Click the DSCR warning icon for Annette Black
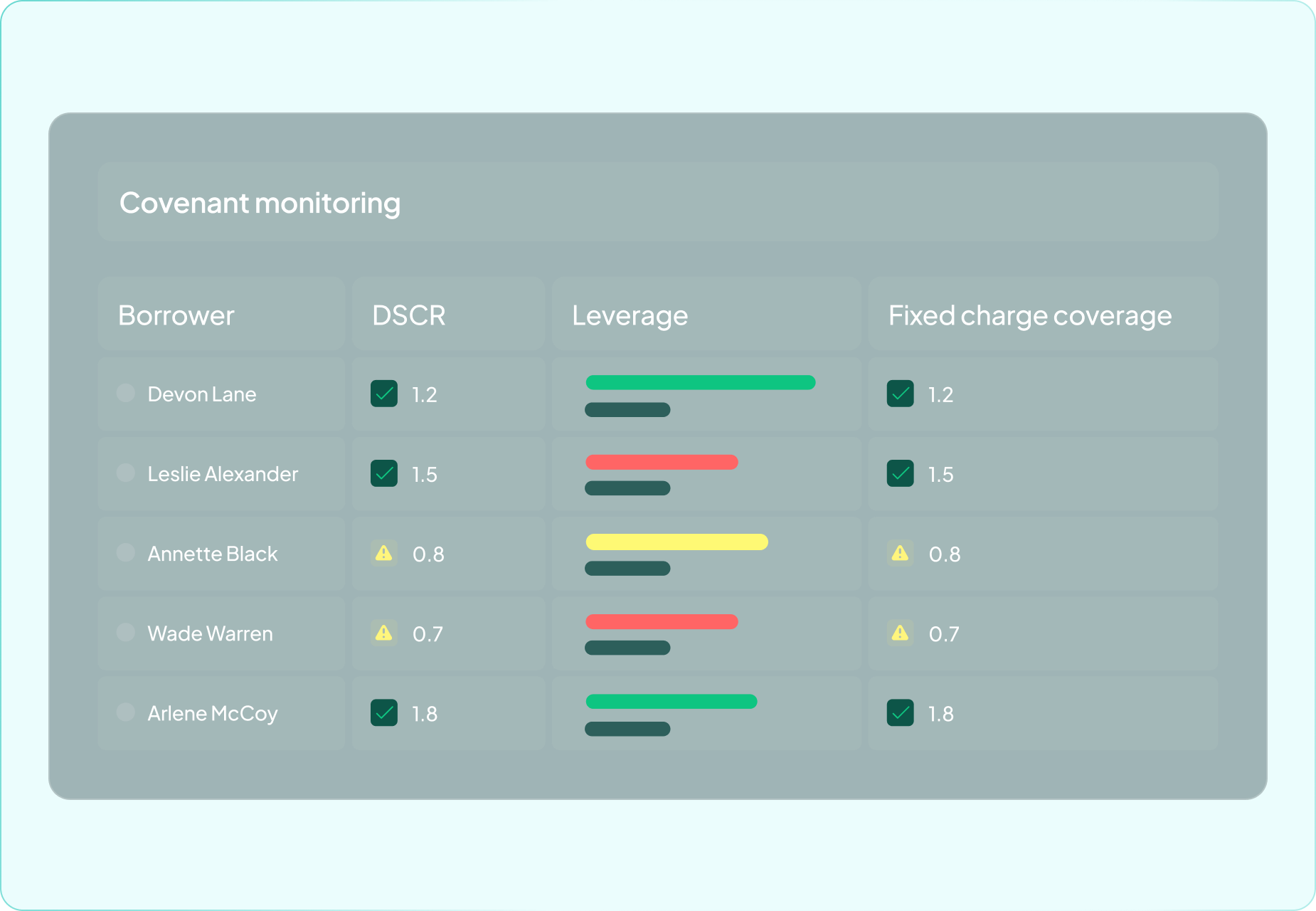1316x911 pixels. pyautogui.click(x=384, y=553)
